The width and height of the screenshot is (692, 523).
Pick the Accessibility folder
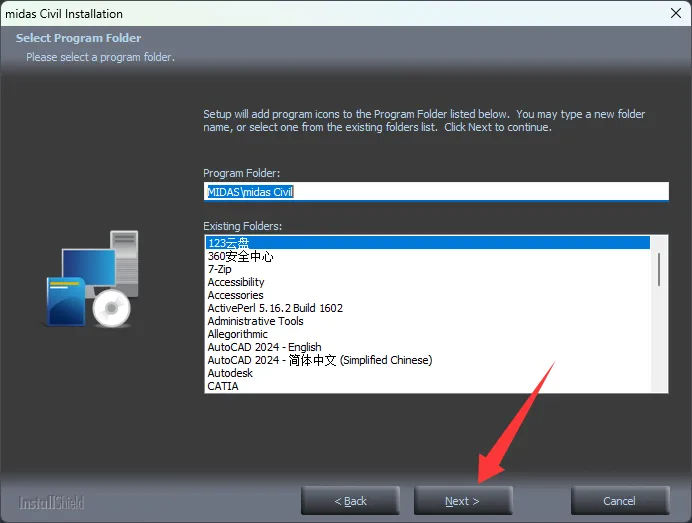point(427,282)
